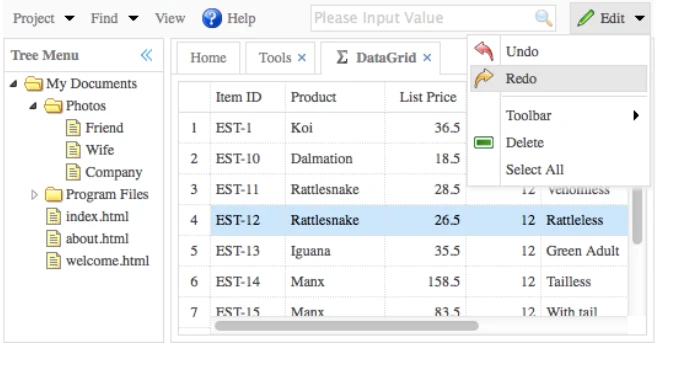The width and height of the screenshot is (677, 371).
Task: Expand the Program Files folder
Action: [x=34, y=194]
